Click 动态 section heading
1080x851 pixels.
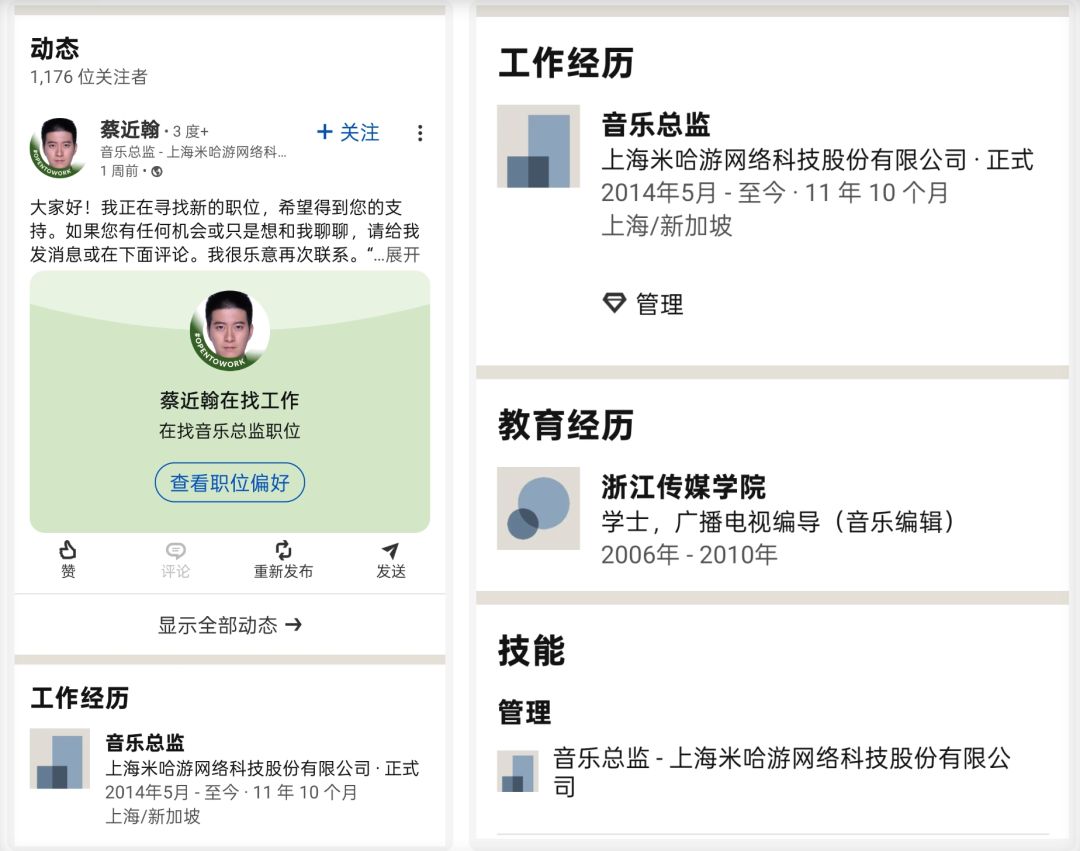click(x=54, y=48)
